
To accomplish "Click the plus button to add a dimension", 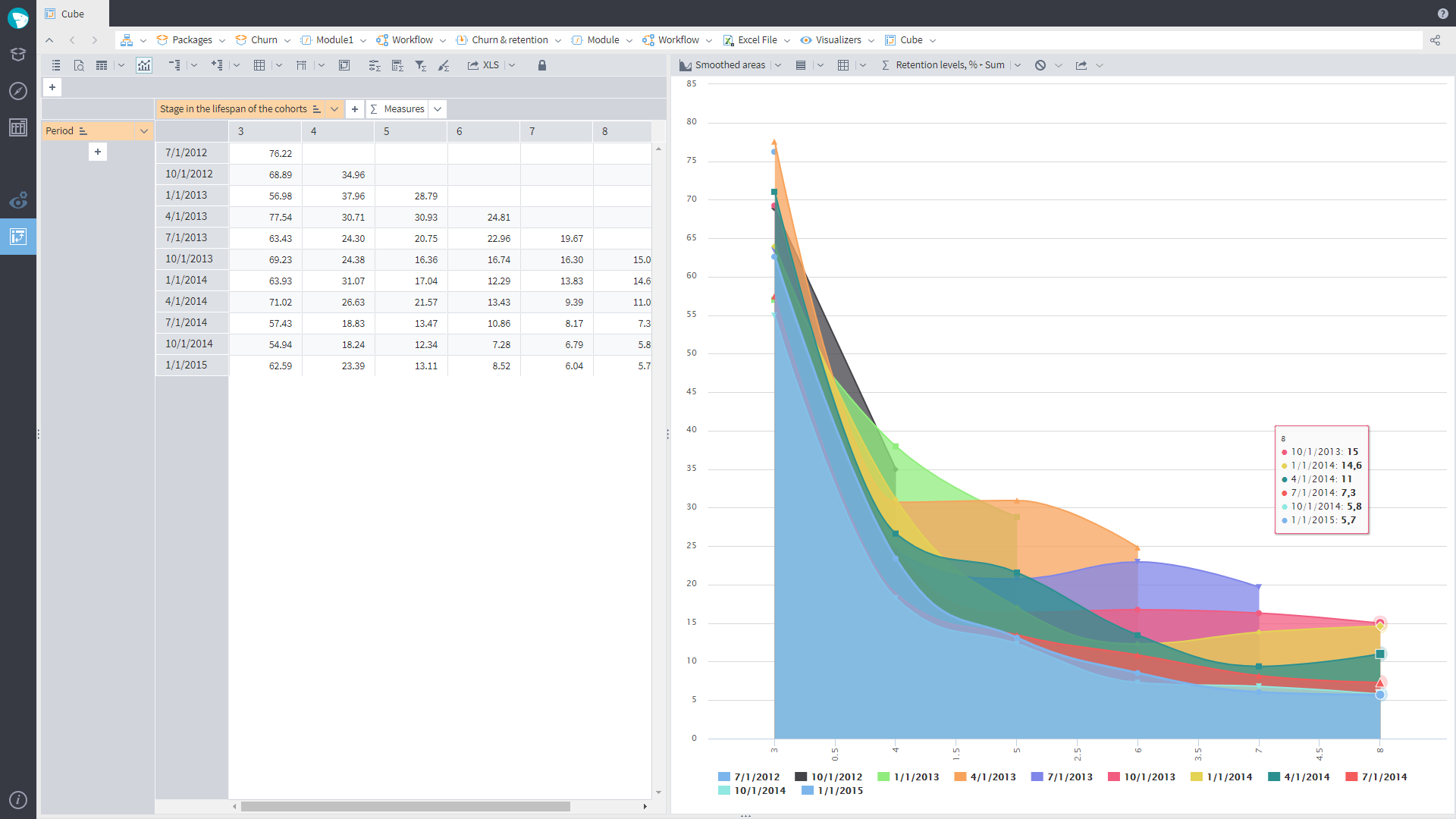I will [x=355, y=108].
